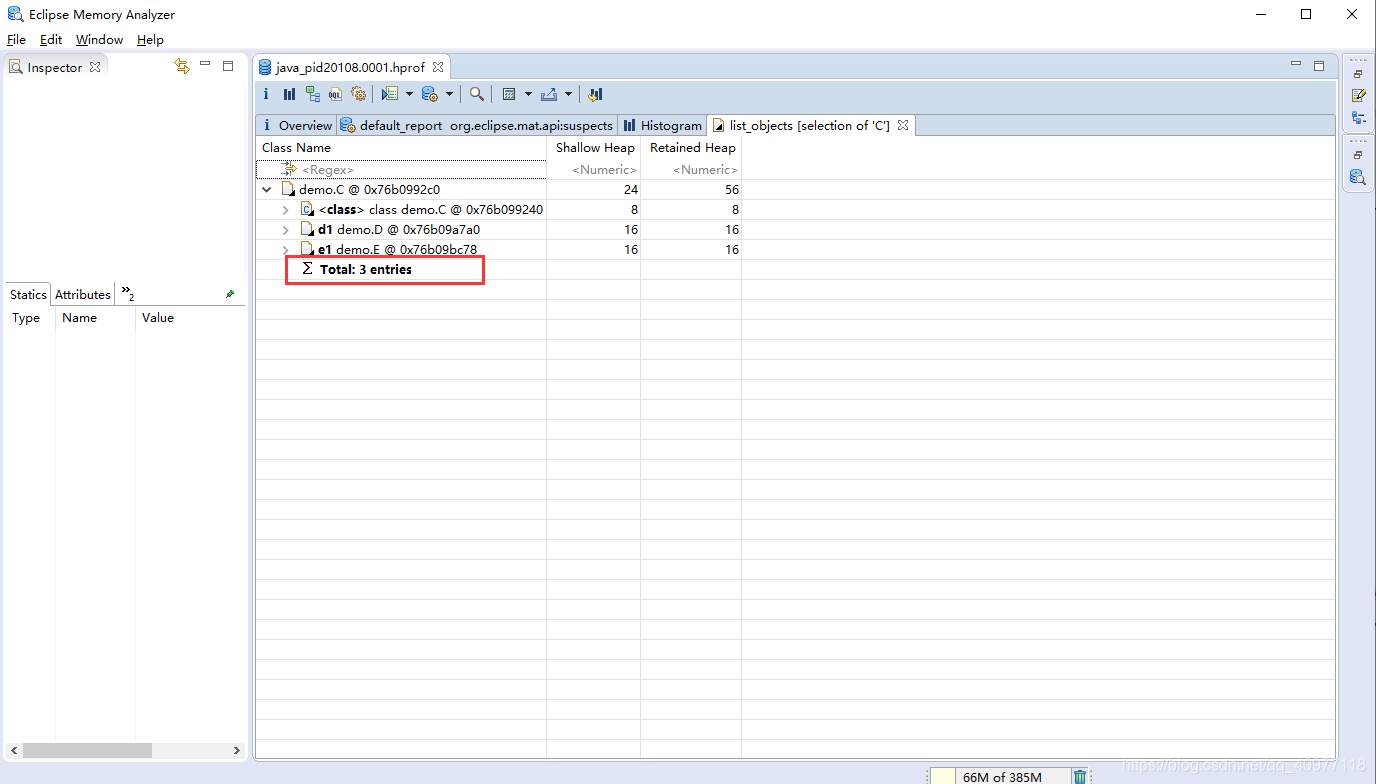Open the heap dump overview toolbar icon

(x=266, y=94)
